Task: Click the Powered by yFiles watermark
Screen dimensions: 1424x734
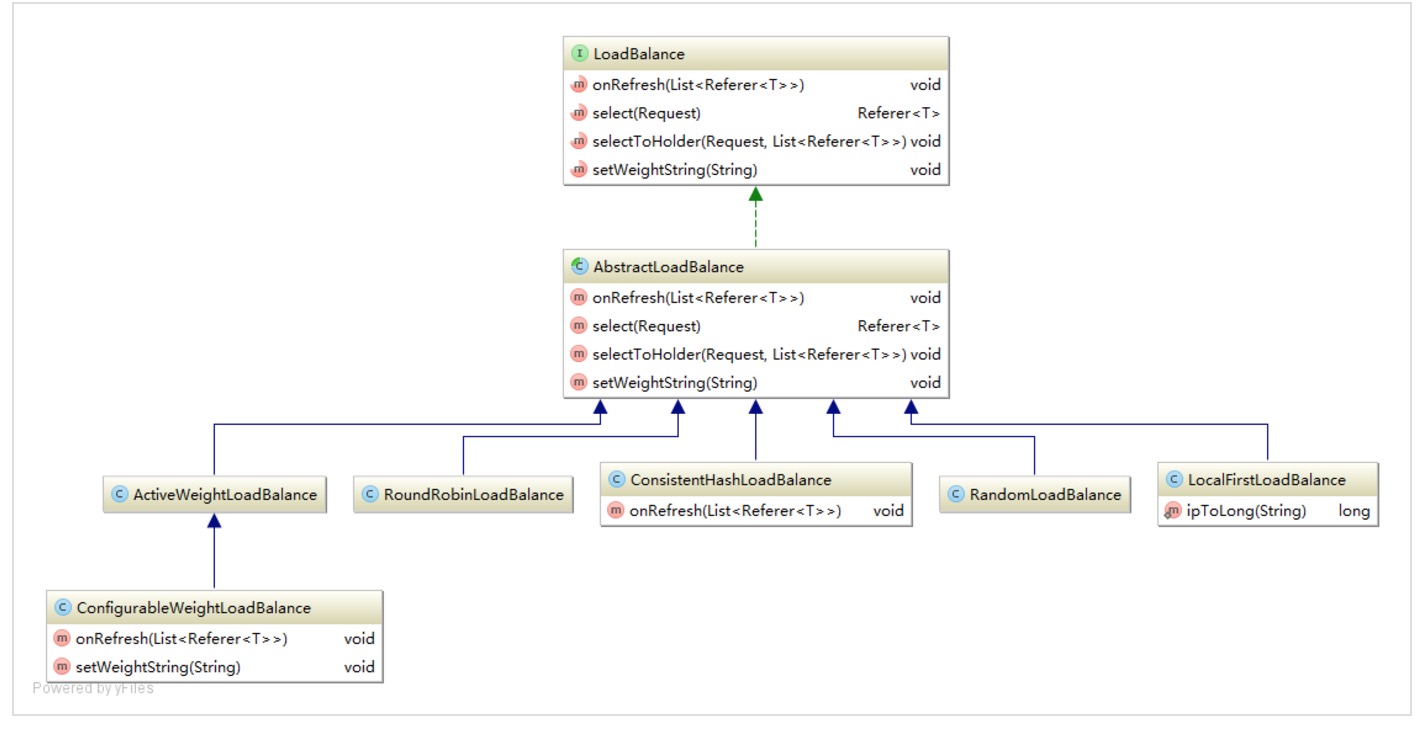Action: point(93,688)
